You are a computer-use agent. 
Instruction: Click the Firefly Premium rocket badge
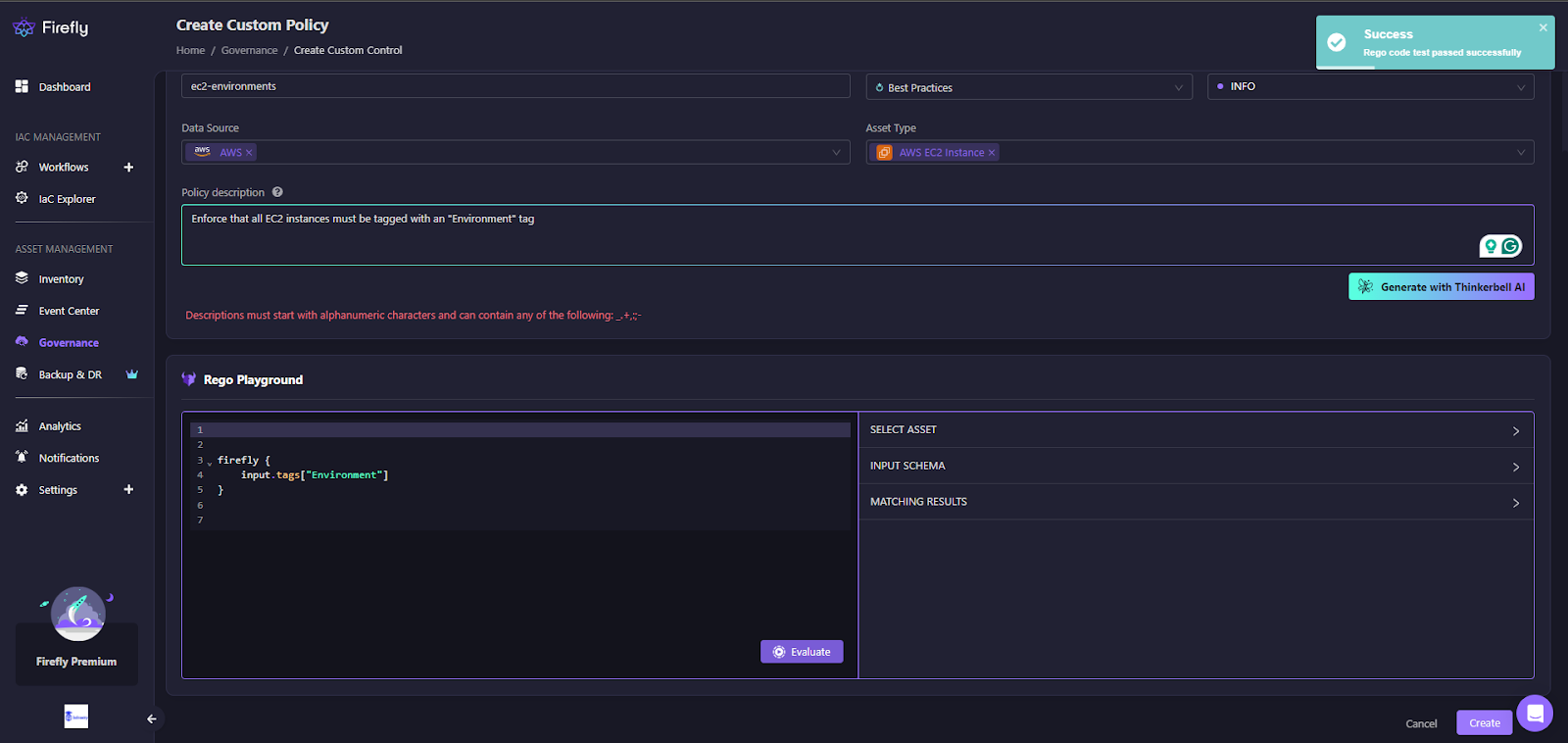77,614
